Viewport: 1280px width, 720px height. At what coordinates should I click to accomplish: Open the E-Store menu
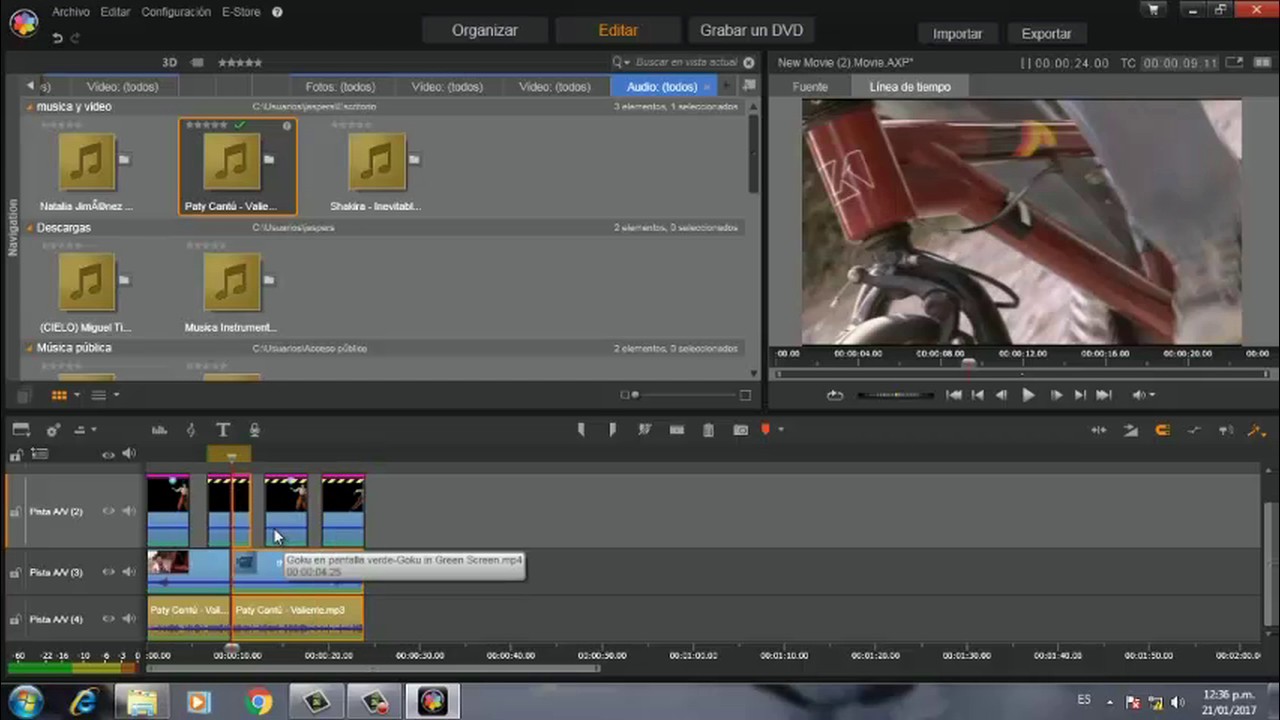[x=240, y=12]
